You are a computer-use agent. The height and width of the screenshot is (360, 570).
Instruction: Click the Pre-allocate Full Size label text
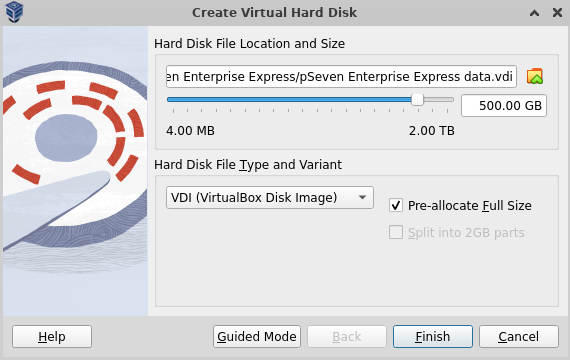coord(470,205)
